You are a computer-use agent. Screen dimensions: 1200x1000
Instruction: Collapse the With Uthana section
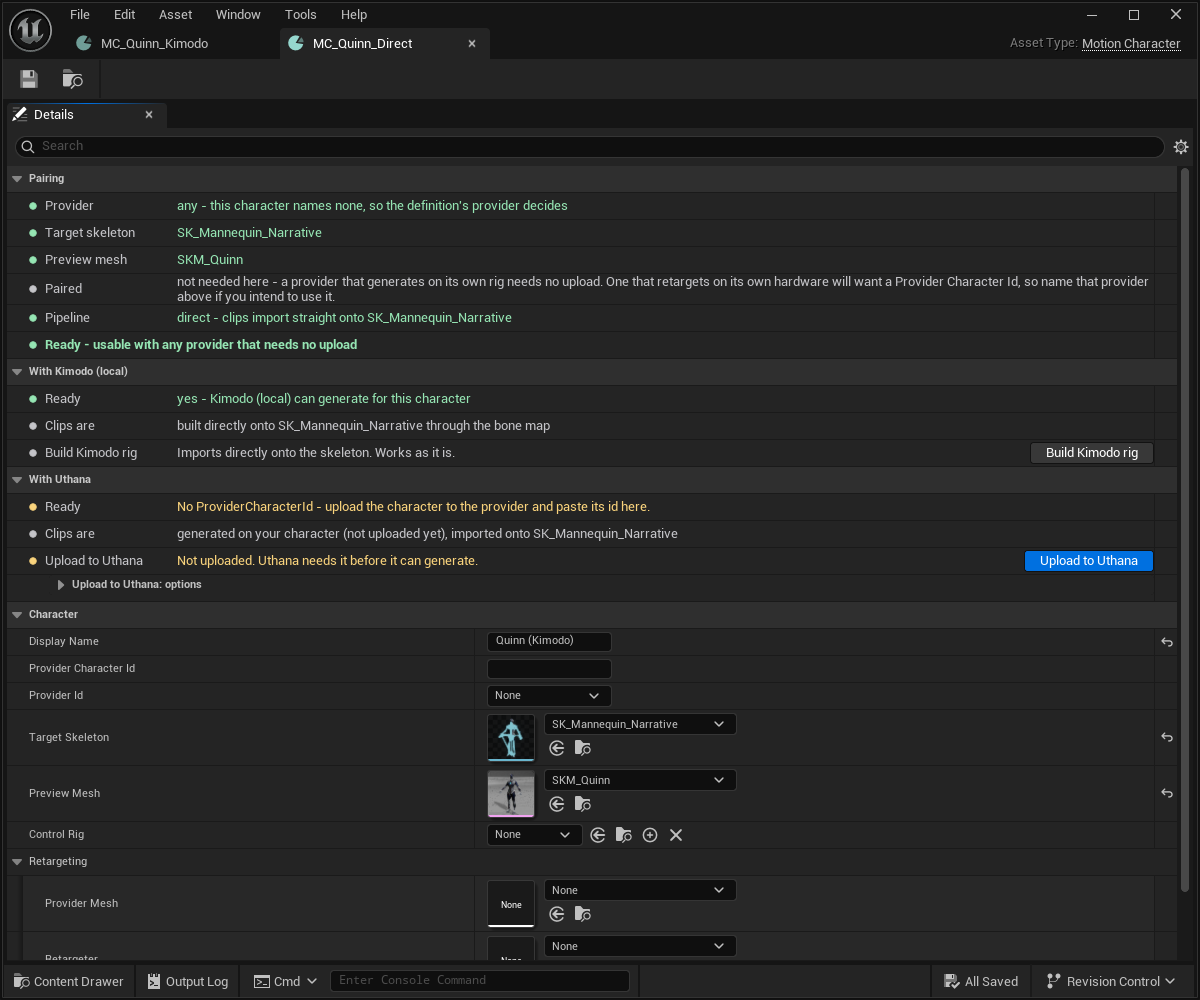click(17, 480)
